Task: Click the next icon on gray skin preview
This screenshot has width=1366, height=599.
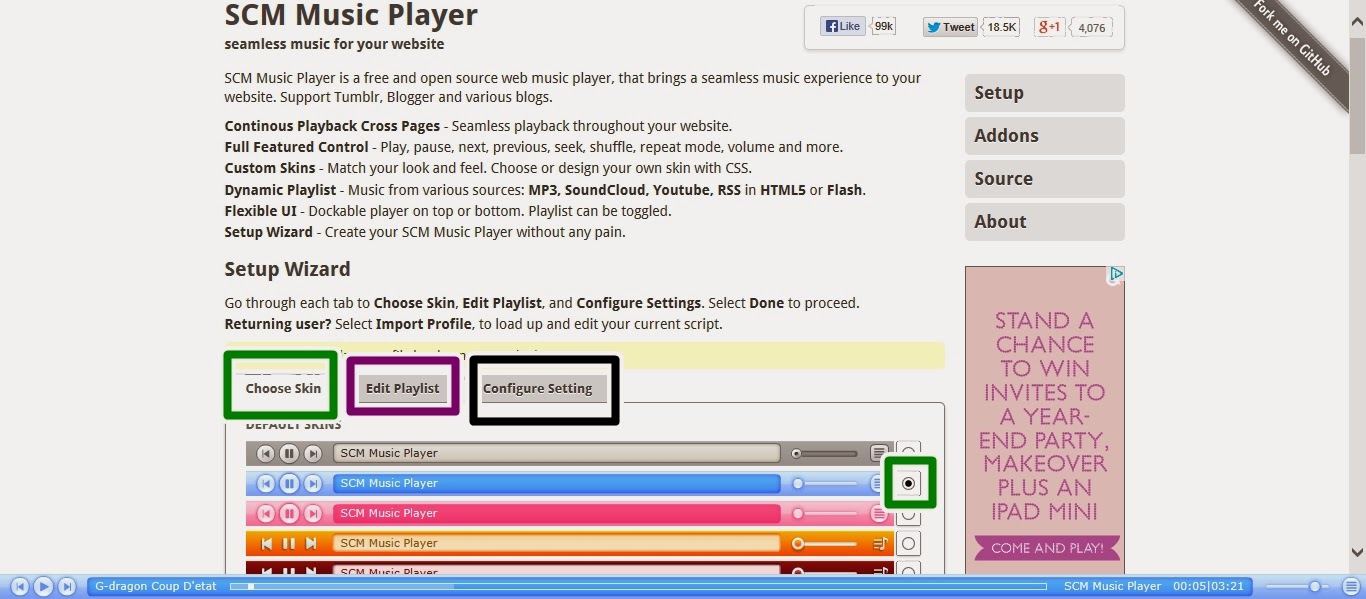Action: click(x=313, y=453)
